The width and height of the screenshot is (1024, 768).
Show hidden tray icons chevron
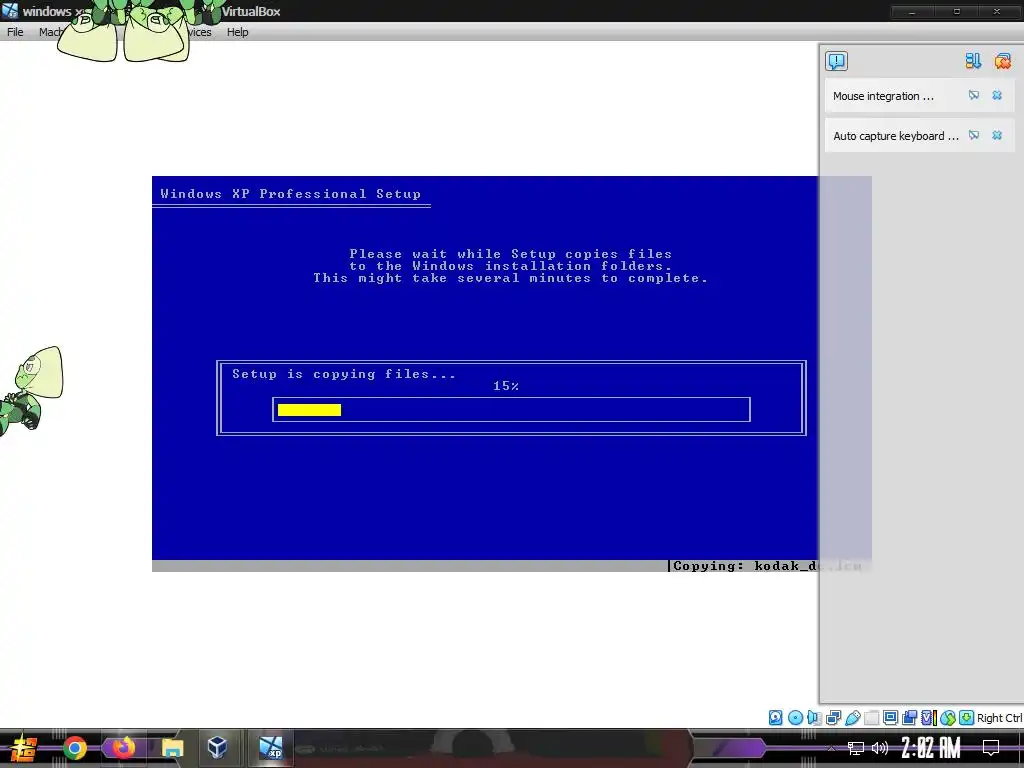(831, 748)
